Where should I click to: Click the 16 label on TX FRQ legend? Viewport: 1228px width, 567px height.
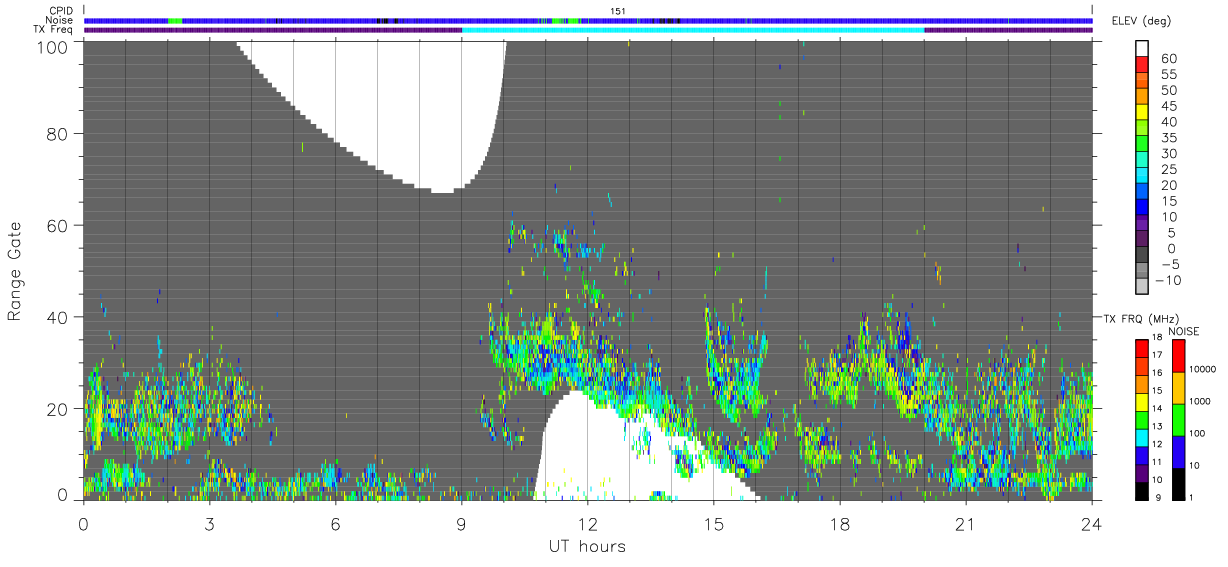[1158, 373]
